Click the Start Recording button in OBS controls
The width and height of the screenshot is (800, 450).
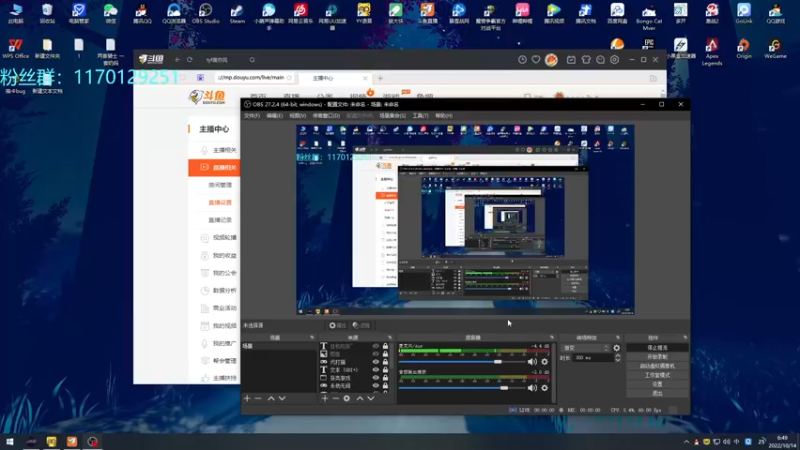(x=657, y=357)
